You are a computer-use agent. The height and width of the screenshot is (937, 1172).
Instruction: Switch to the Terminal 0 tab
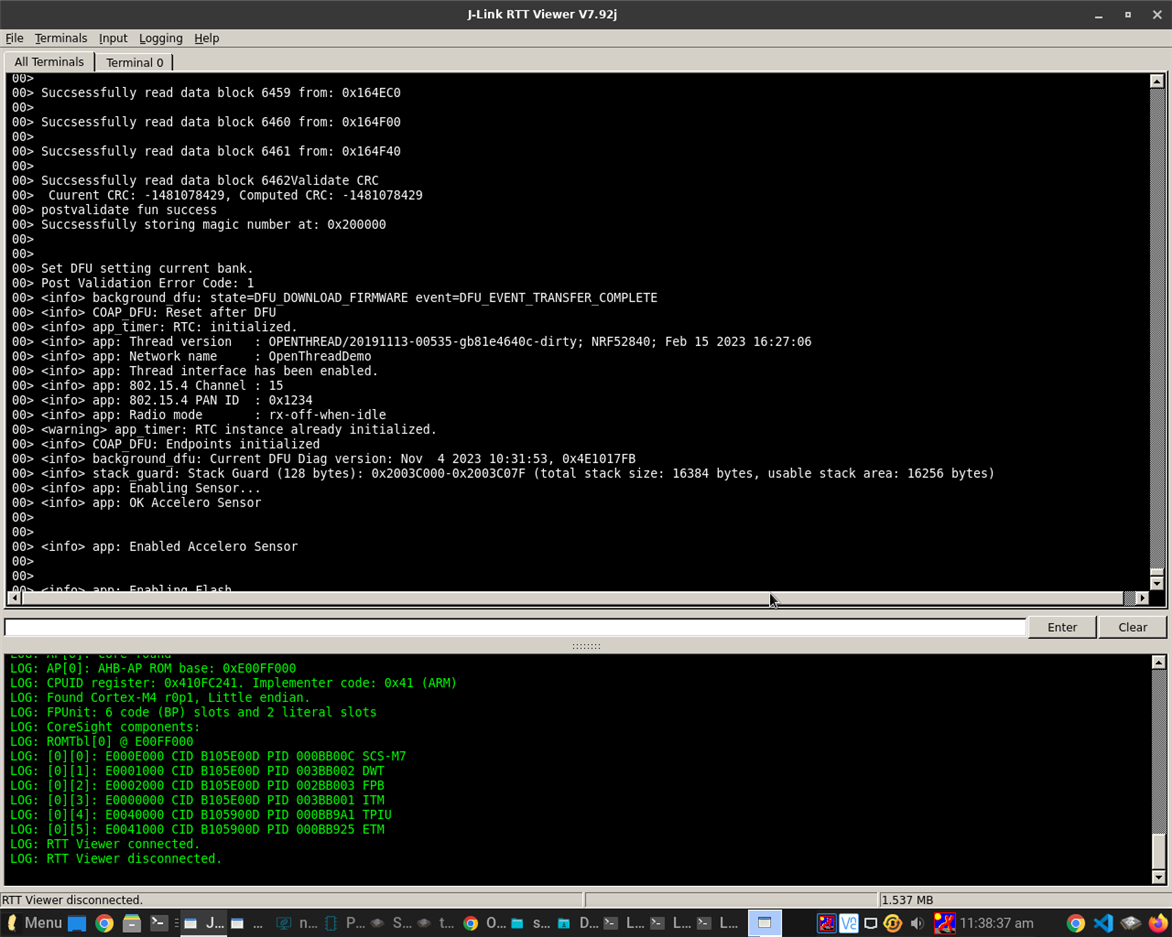click(x=135, y=63)
